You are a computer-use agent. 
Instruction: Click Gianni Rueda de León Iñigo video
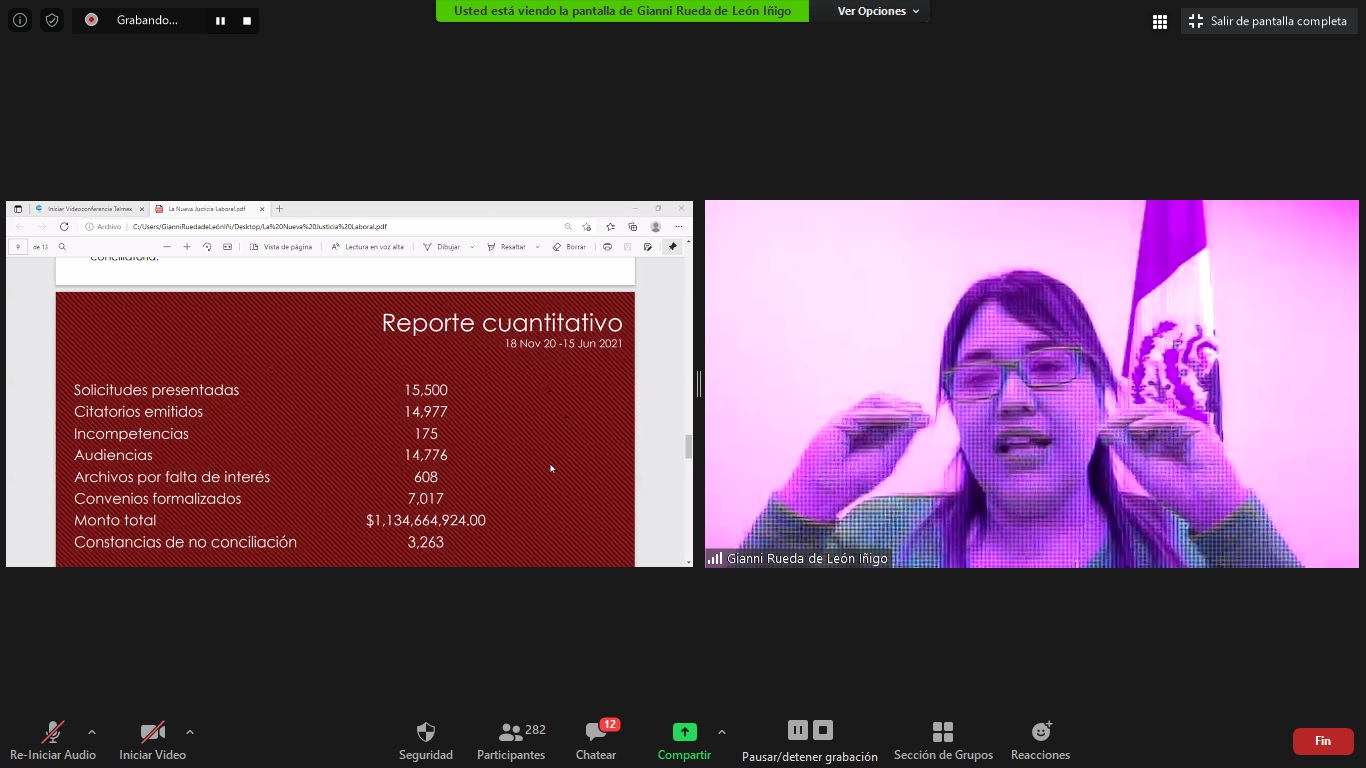point(1032,384)
